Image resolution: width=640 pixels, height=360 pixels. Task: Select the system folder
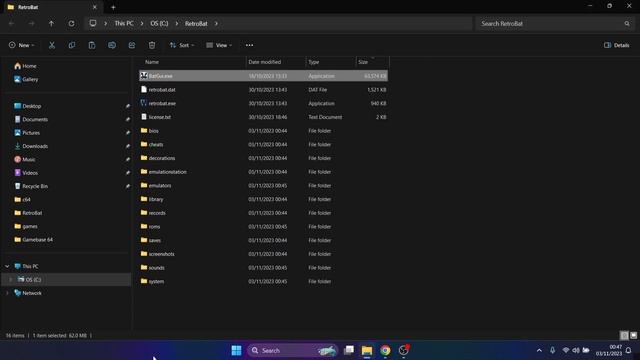tap(263, 282)
